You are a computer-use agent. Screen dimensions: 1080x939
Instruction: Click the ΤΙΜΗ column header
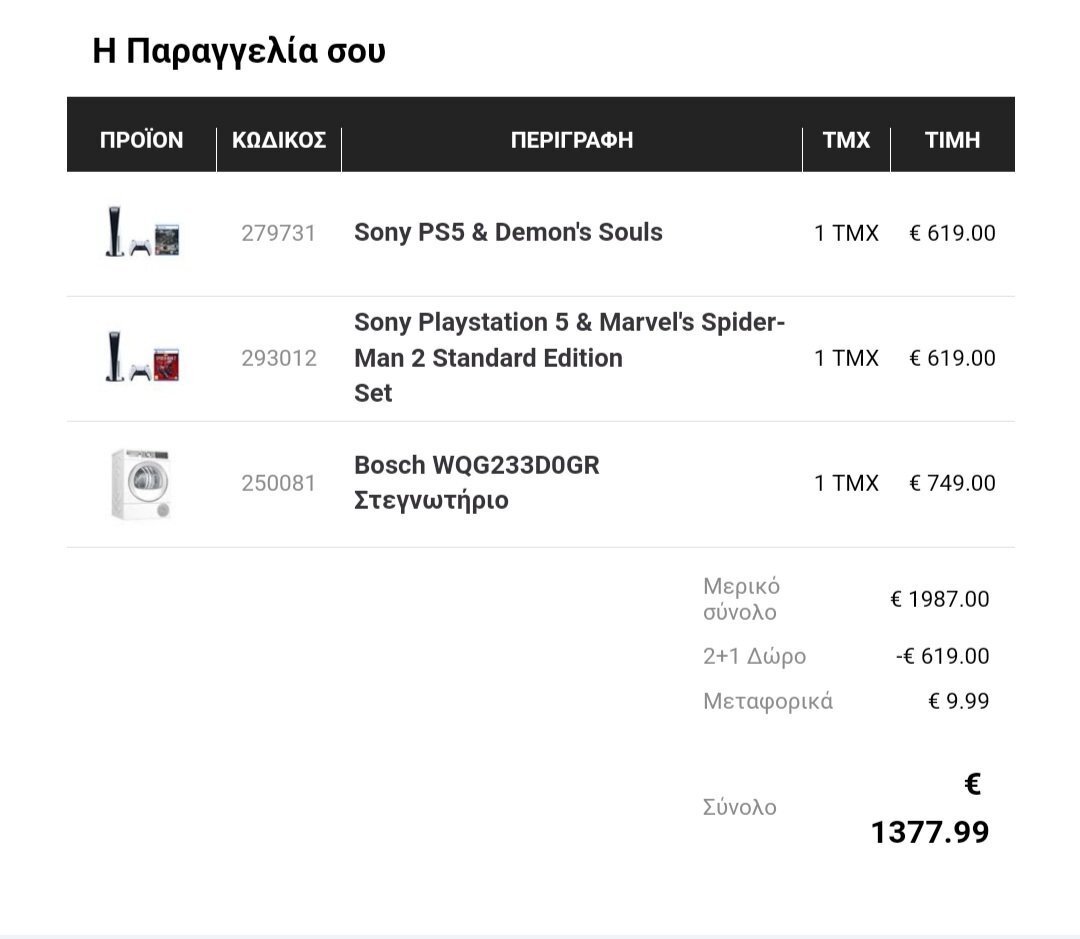point(952,140)
